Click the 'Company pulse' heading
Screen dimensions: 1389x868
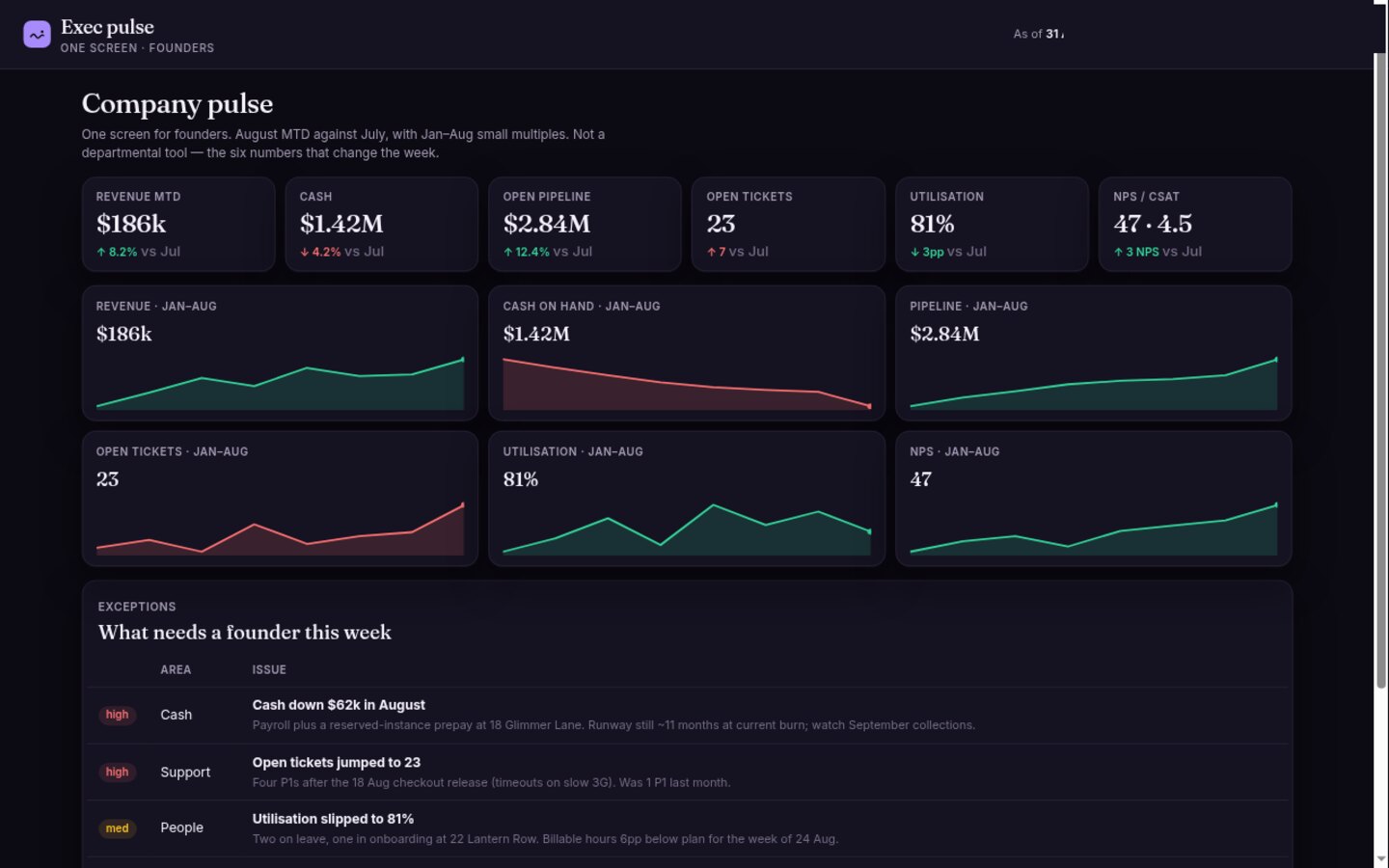tap(177, 103)
